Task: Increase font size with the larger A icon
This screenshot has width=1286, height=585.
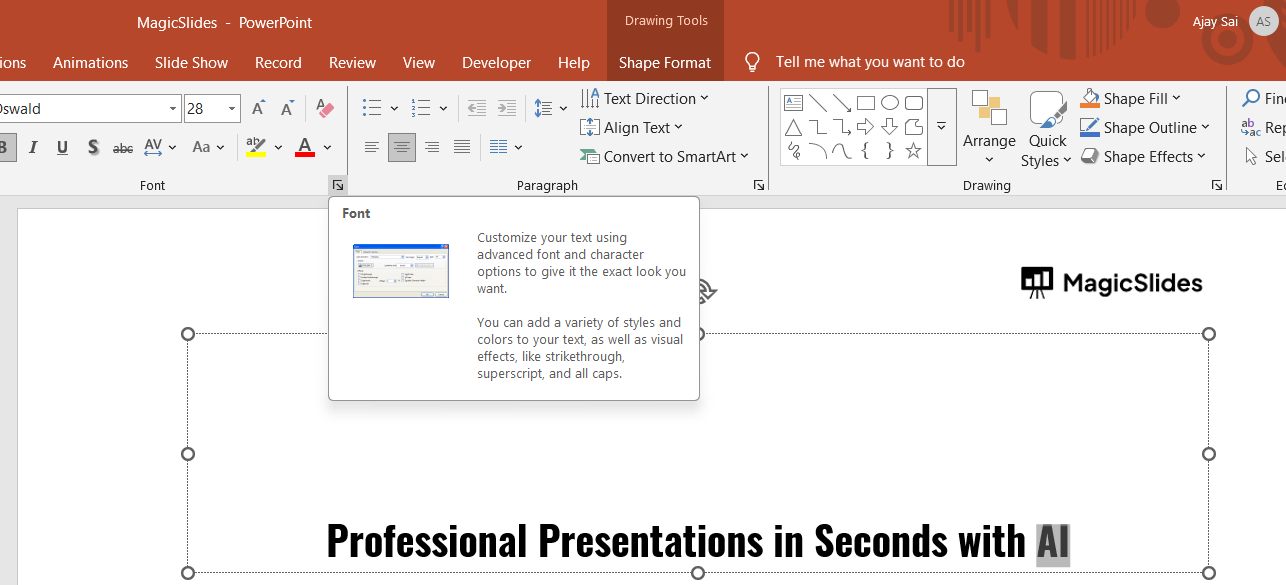Action: pyautogui.click(x=259, y=108)
